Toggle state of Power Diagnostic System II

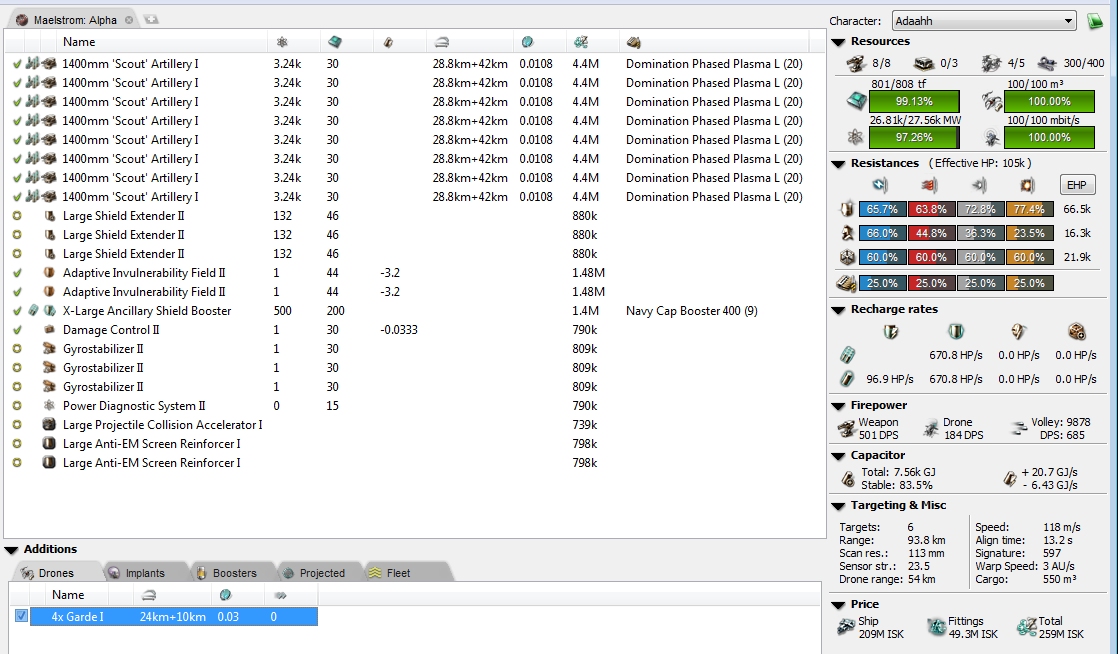point(17,406)
